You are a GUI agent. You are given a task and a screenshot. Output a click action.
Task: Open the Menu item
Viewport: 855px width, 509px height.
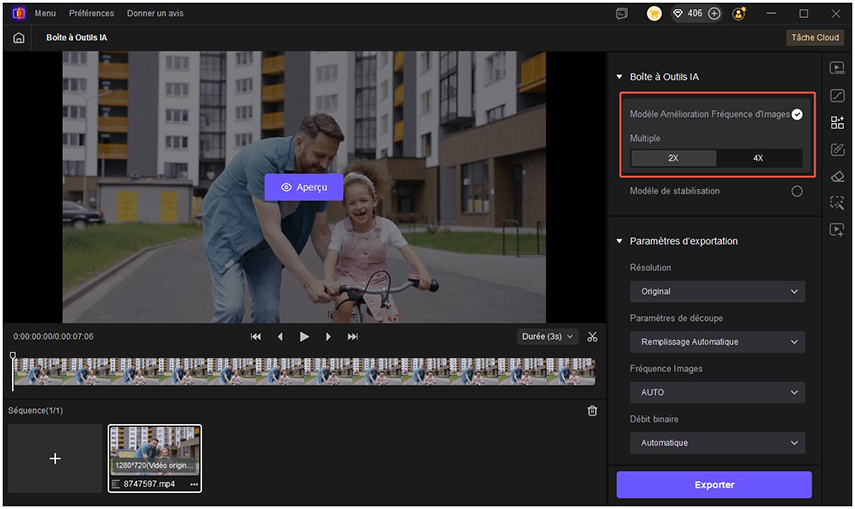tap(45, 13)
